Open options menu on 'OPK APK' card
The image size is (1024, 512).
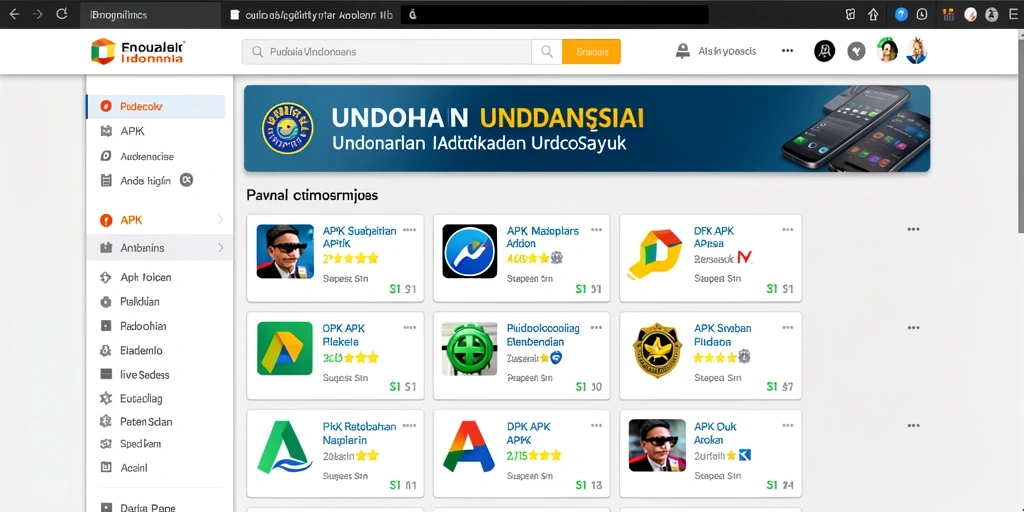tap(409, 327)
